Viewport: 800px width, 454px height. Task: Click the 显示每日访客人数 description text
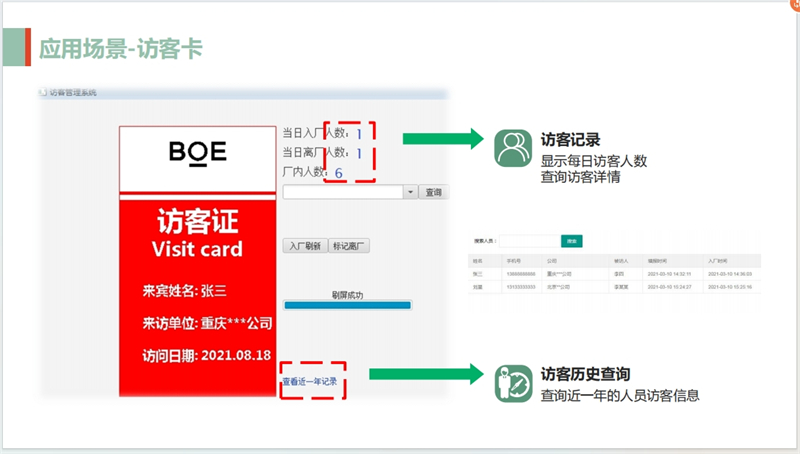pyautogui.click(x=594, y=161)
